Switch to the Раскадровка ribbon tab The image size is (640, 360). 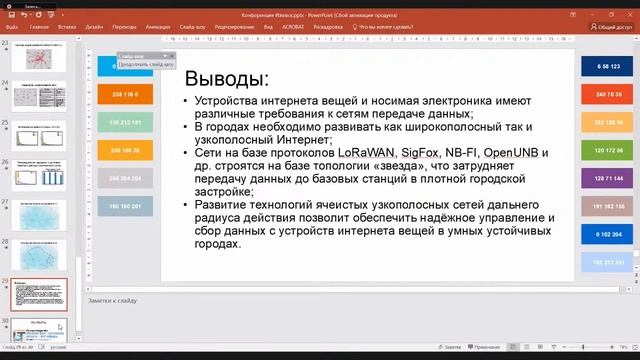(x=328, y=27)
